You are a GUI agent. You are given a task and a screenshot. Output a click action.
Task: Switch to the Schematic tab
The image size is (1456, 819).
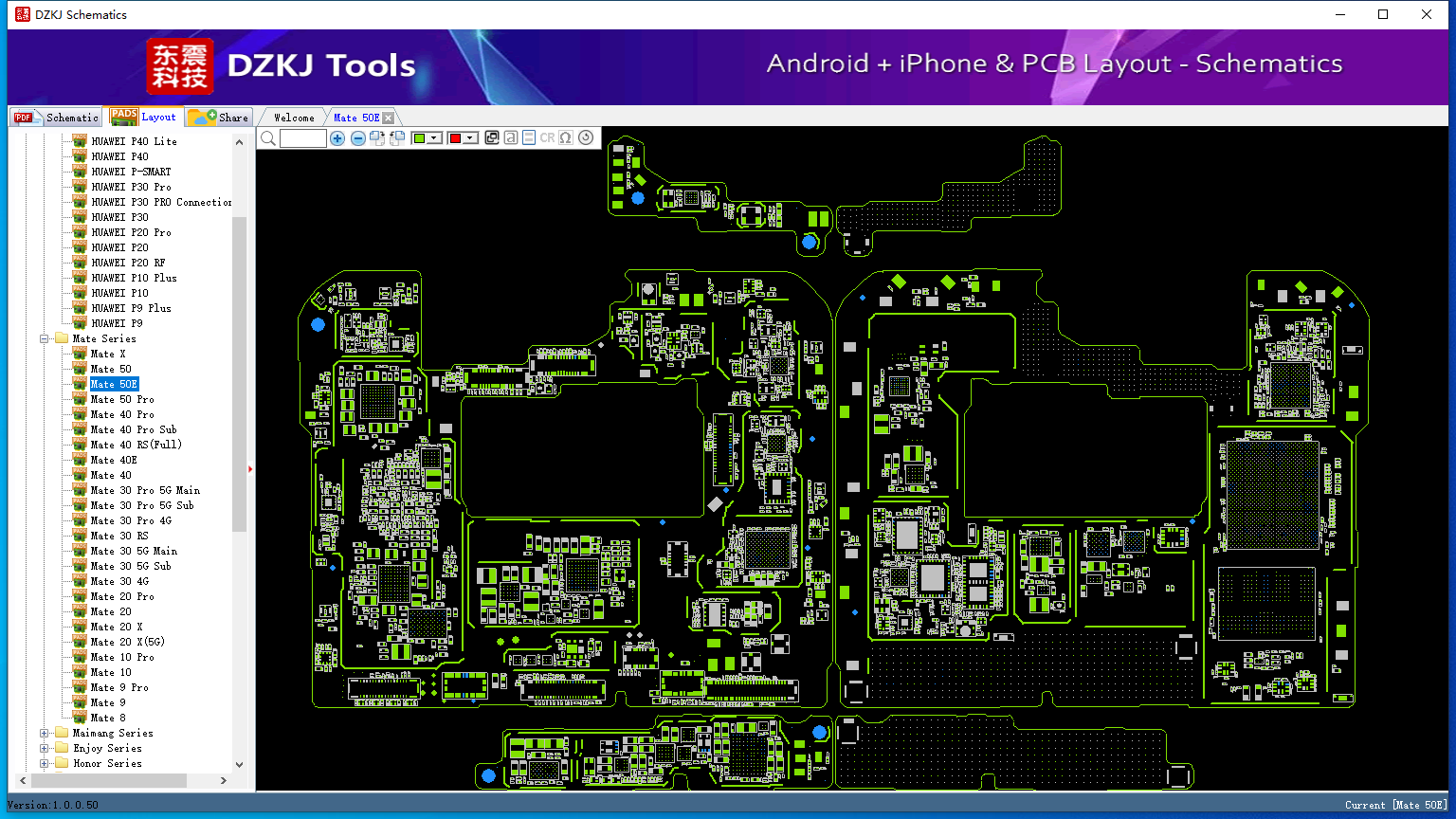click(x=56, y=118)
